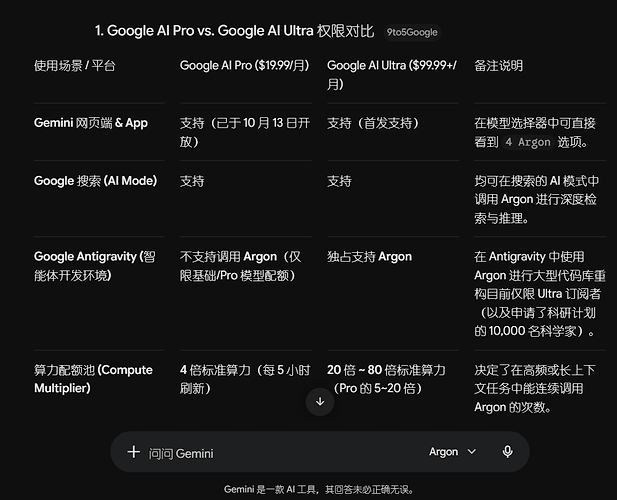This screenshot has height=500, width=617.
Task: Click the plus attachment icon in the input bar
Action: coord(133,452)
